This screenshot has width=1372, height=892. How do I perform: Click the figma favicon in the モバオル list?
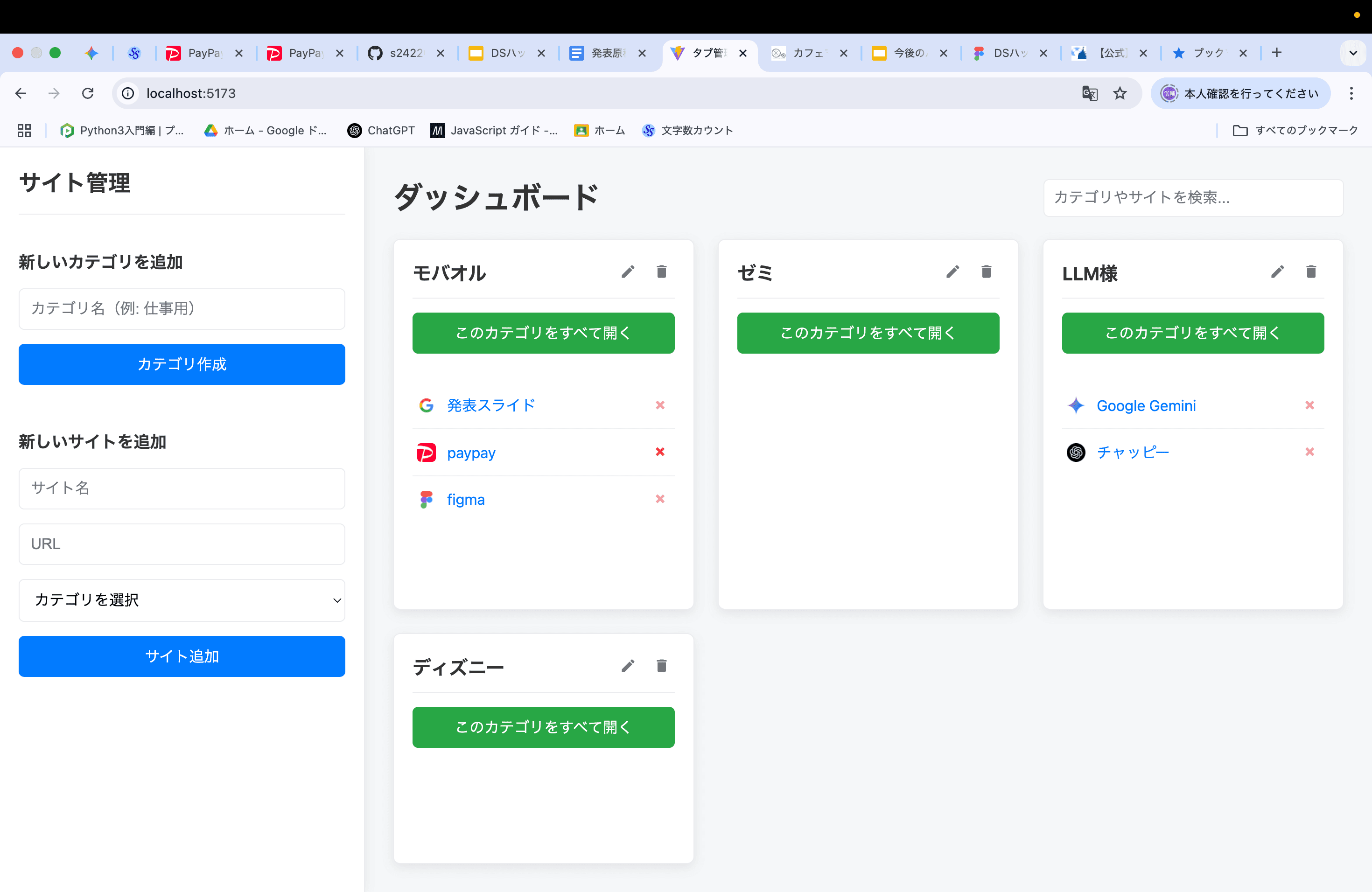[x=426, y=499]
